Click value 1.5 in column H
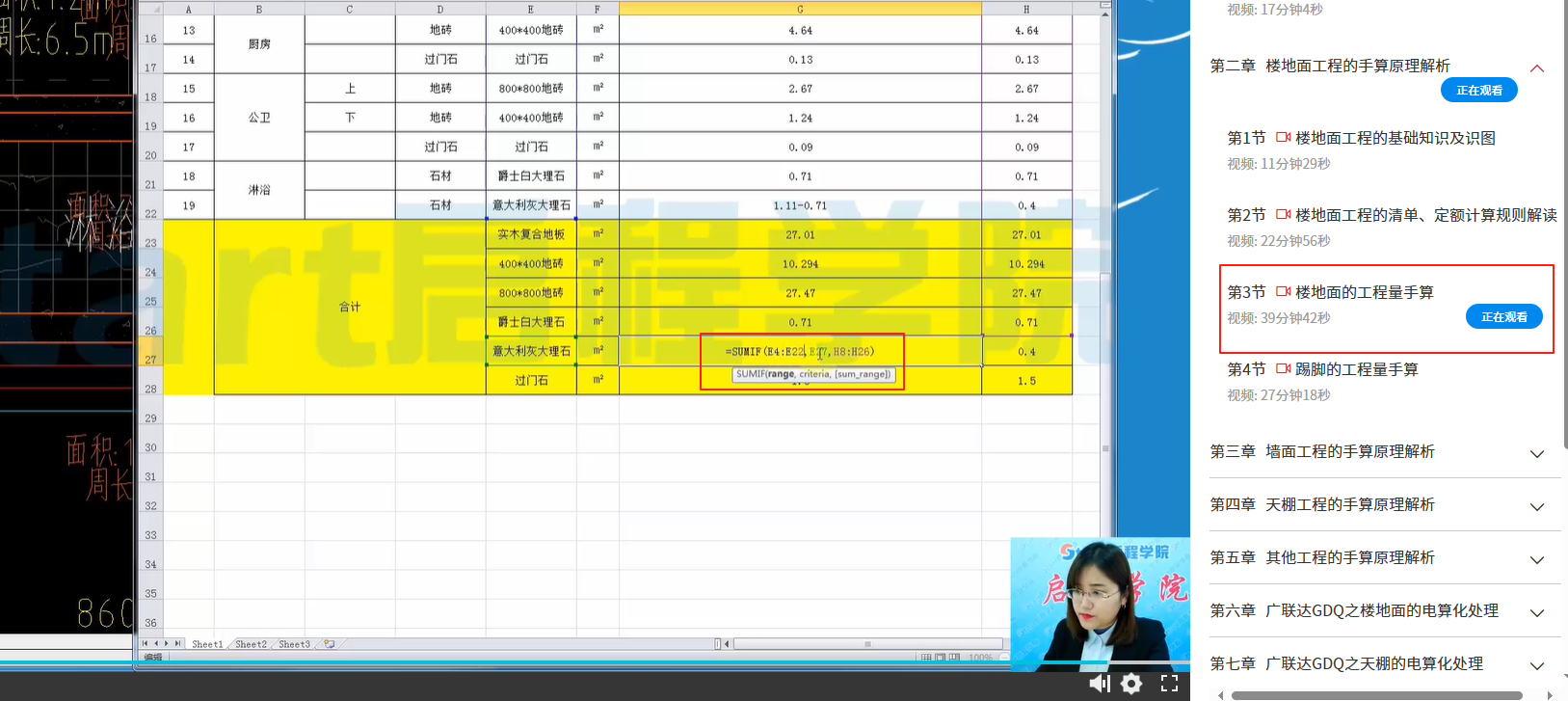This screenshot has height=701, width=1568. tap(1026, 380)
